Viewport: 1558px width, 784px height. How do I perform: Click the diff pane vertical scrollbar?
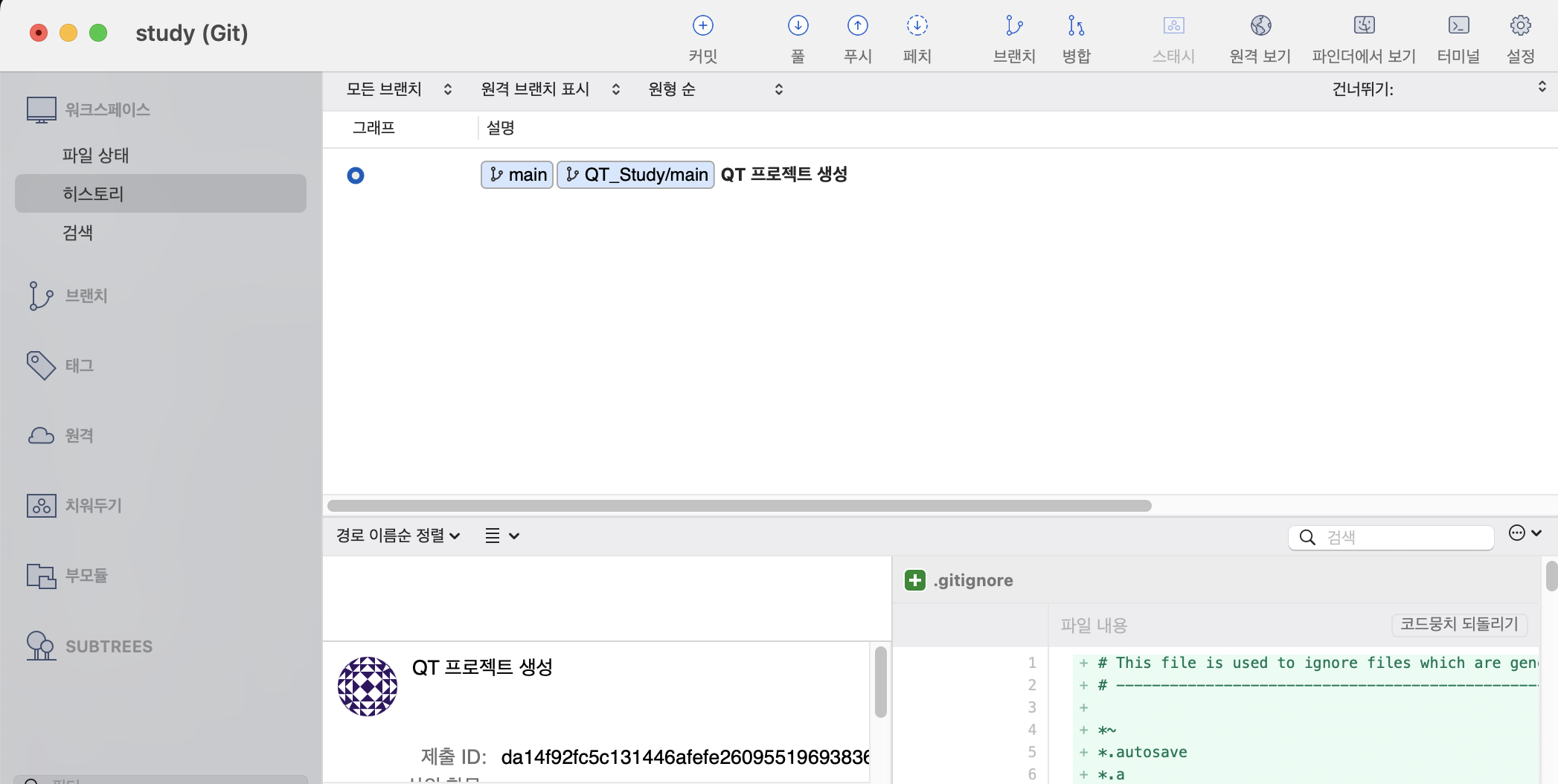pyautogui.click(x=1551, y=575)
